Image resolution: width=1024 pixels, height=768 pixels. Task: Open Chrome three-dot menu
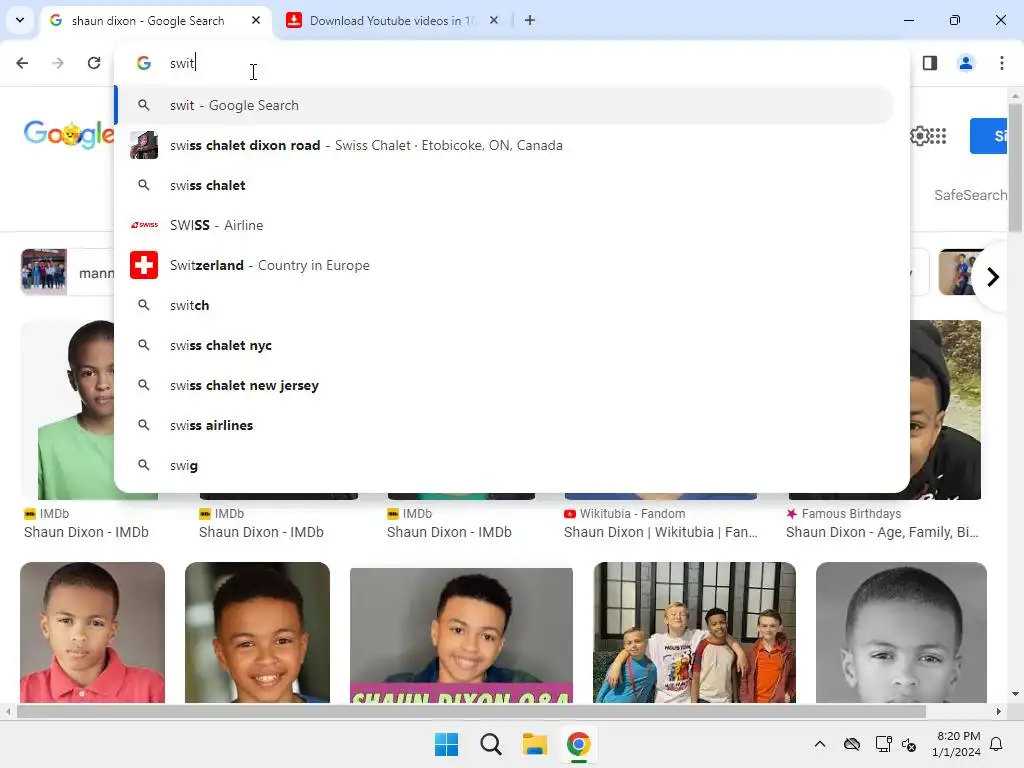[1002, 63]
